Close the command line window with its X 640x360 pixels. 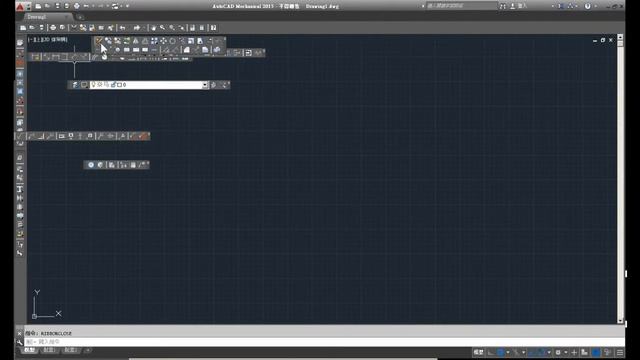point(20,333)
